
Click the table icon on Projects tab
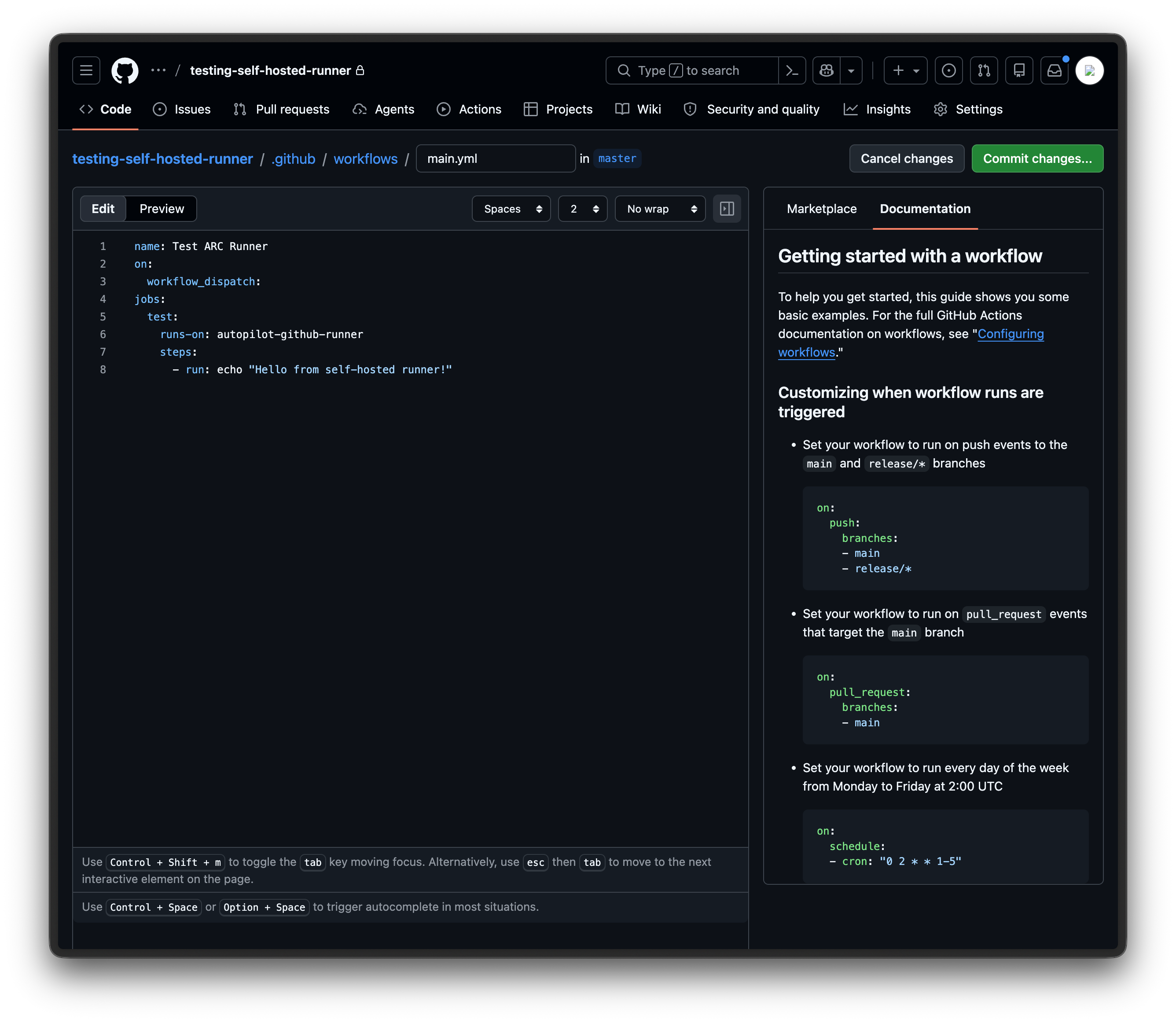[x=530, y=109]
